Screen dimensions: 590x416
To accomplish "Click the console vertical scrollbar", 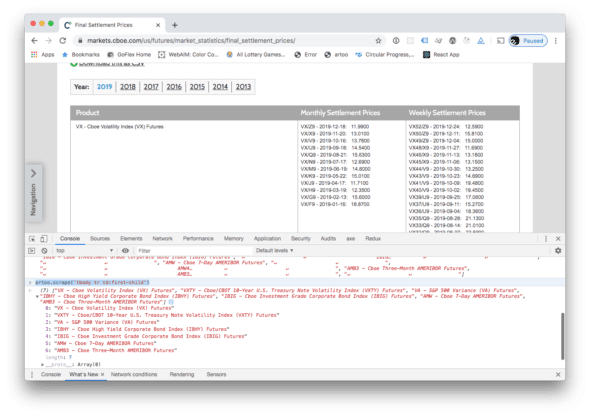I will tap(563, 336).
